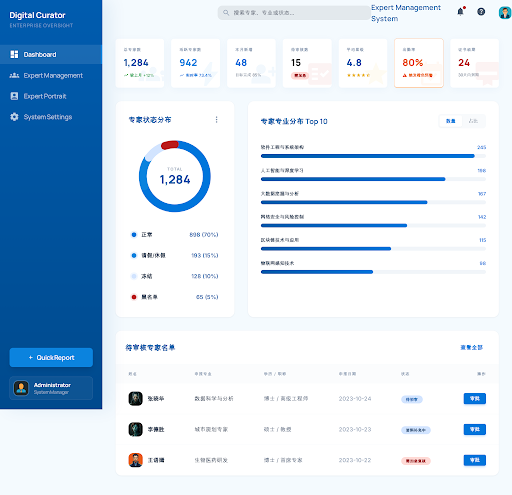Switch Top 10 chart to the left toggle option

pyautogui.click(x=451, y=121)
